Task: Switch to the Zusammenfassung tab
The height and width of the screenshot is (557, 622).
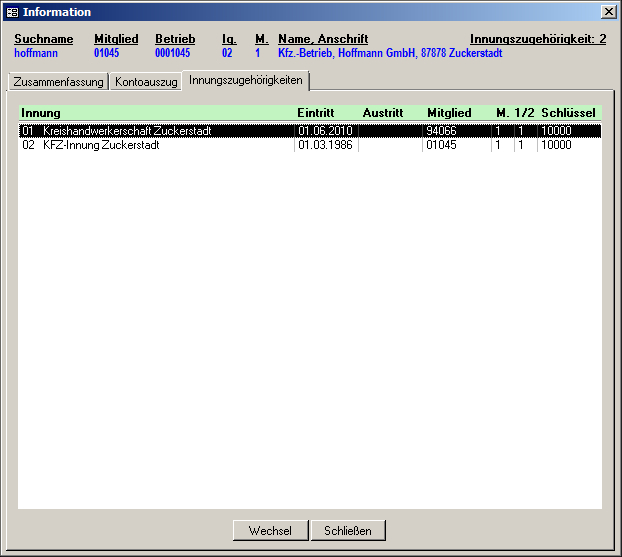Action: click(x=58, y=82)
